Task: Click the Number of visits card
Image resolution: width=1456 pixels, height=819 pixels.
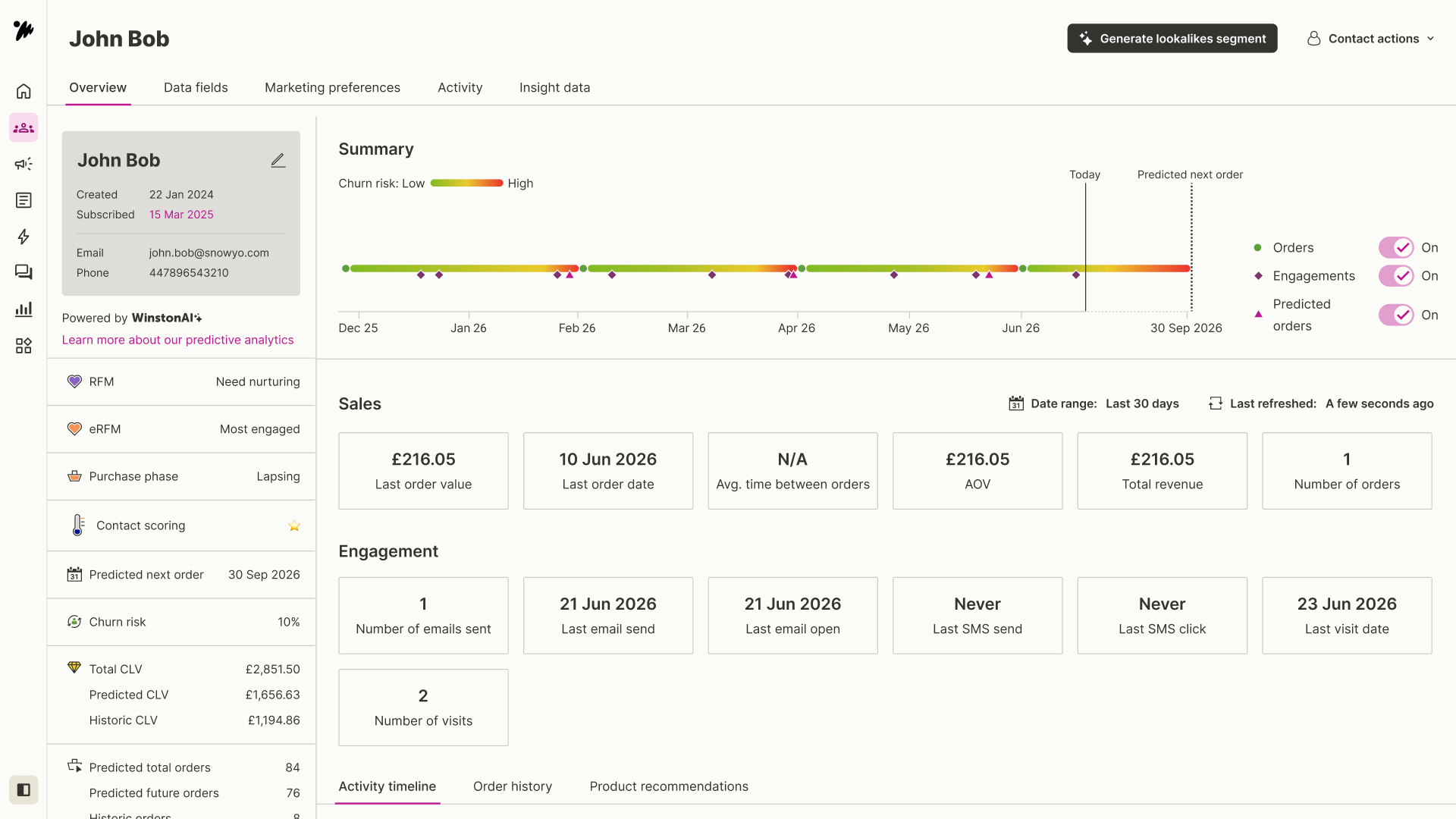Action: point(423,708)
